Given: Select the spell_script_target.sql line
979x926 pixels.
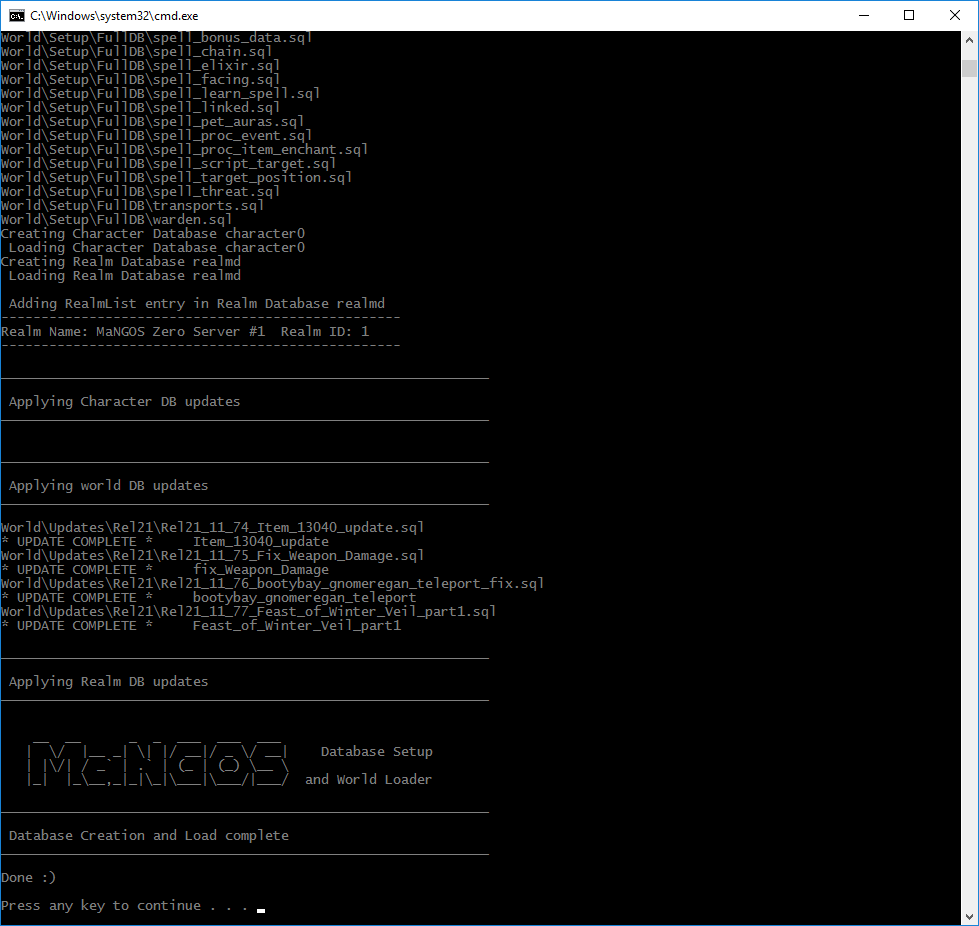Looking at the screenshot, I should click(x=169, y=164).
